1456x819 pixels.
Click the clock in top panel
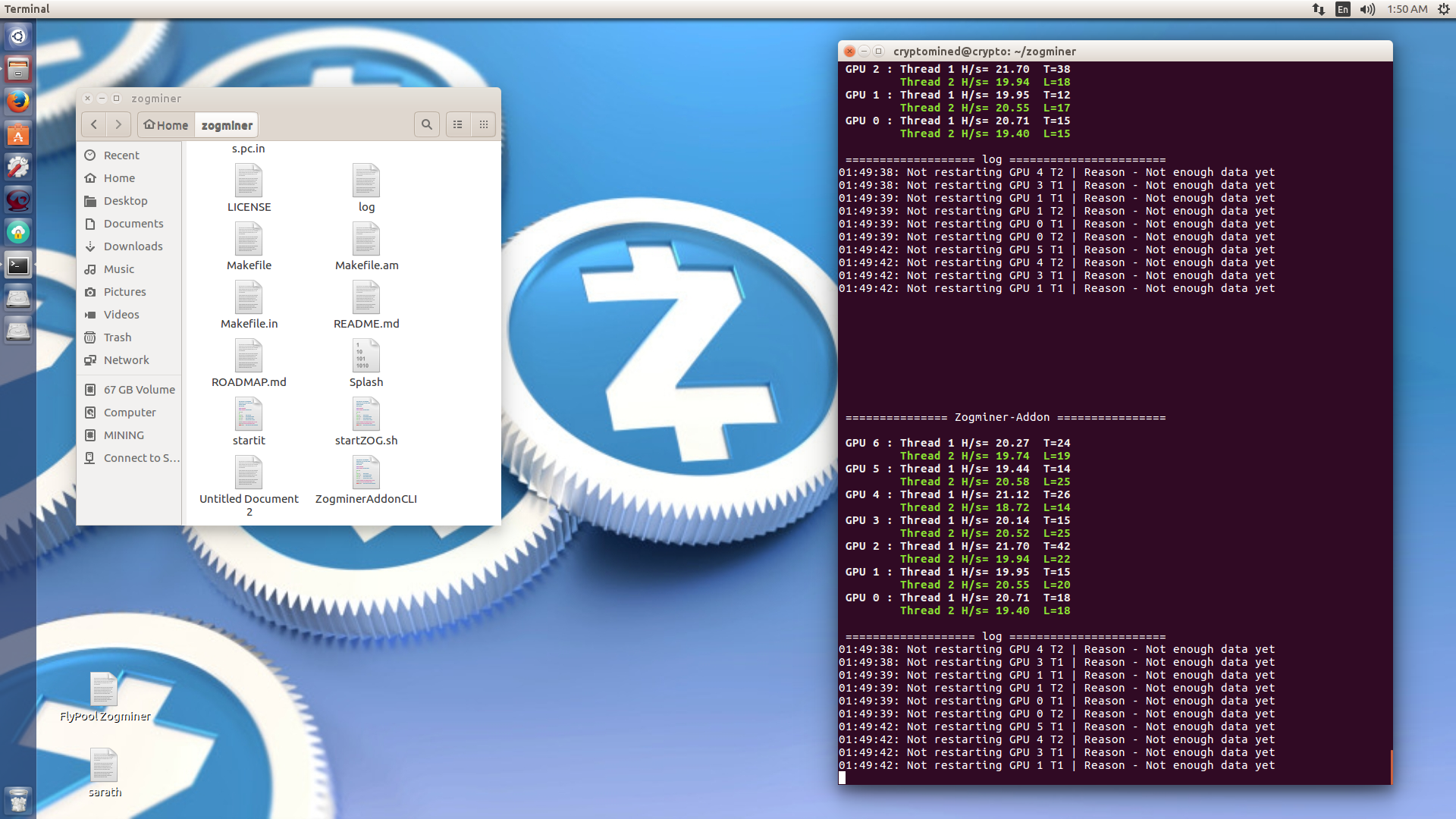click(x=1407, y=9)
